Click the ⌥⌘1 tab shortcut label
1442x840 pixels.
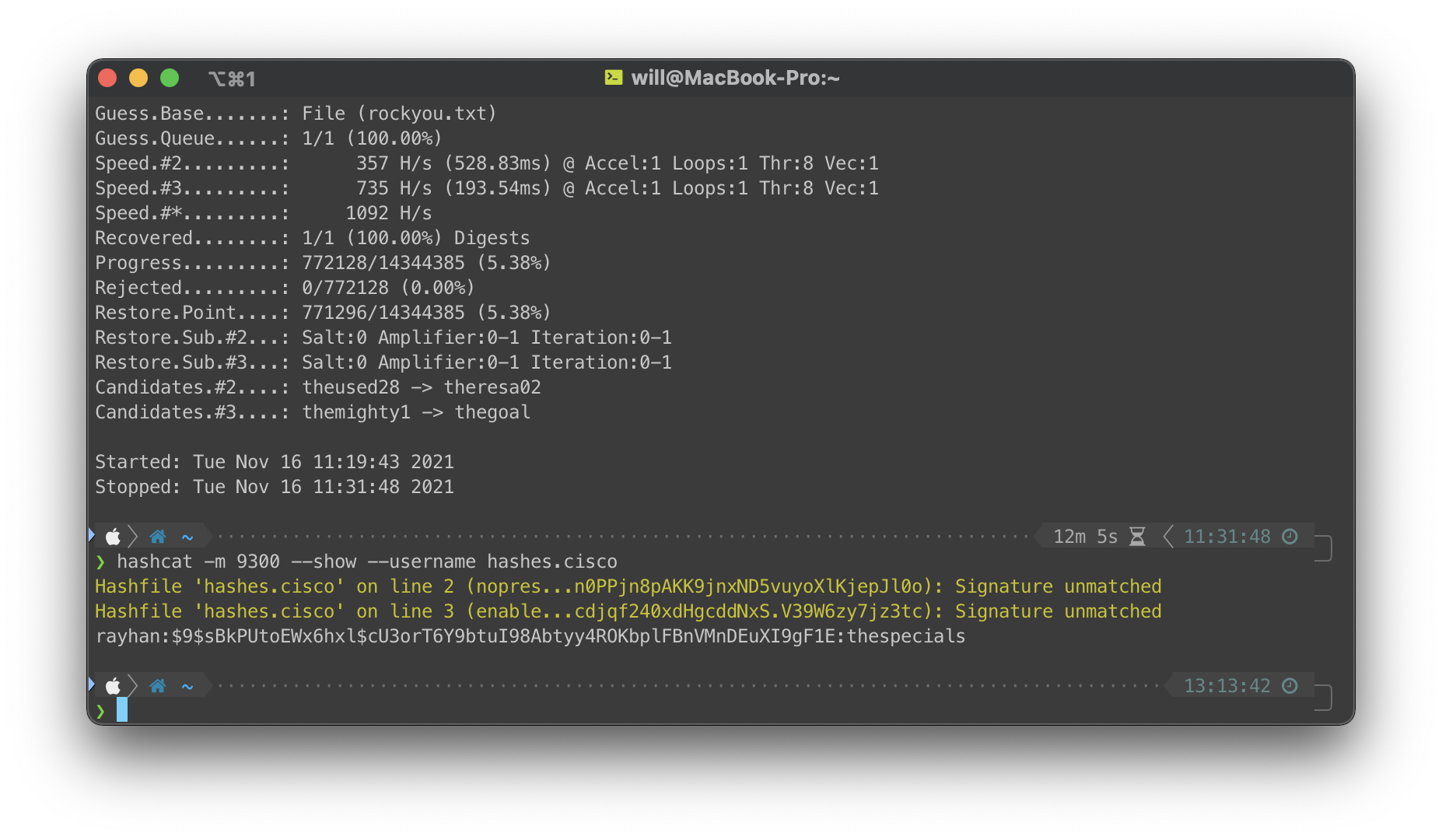232,79
